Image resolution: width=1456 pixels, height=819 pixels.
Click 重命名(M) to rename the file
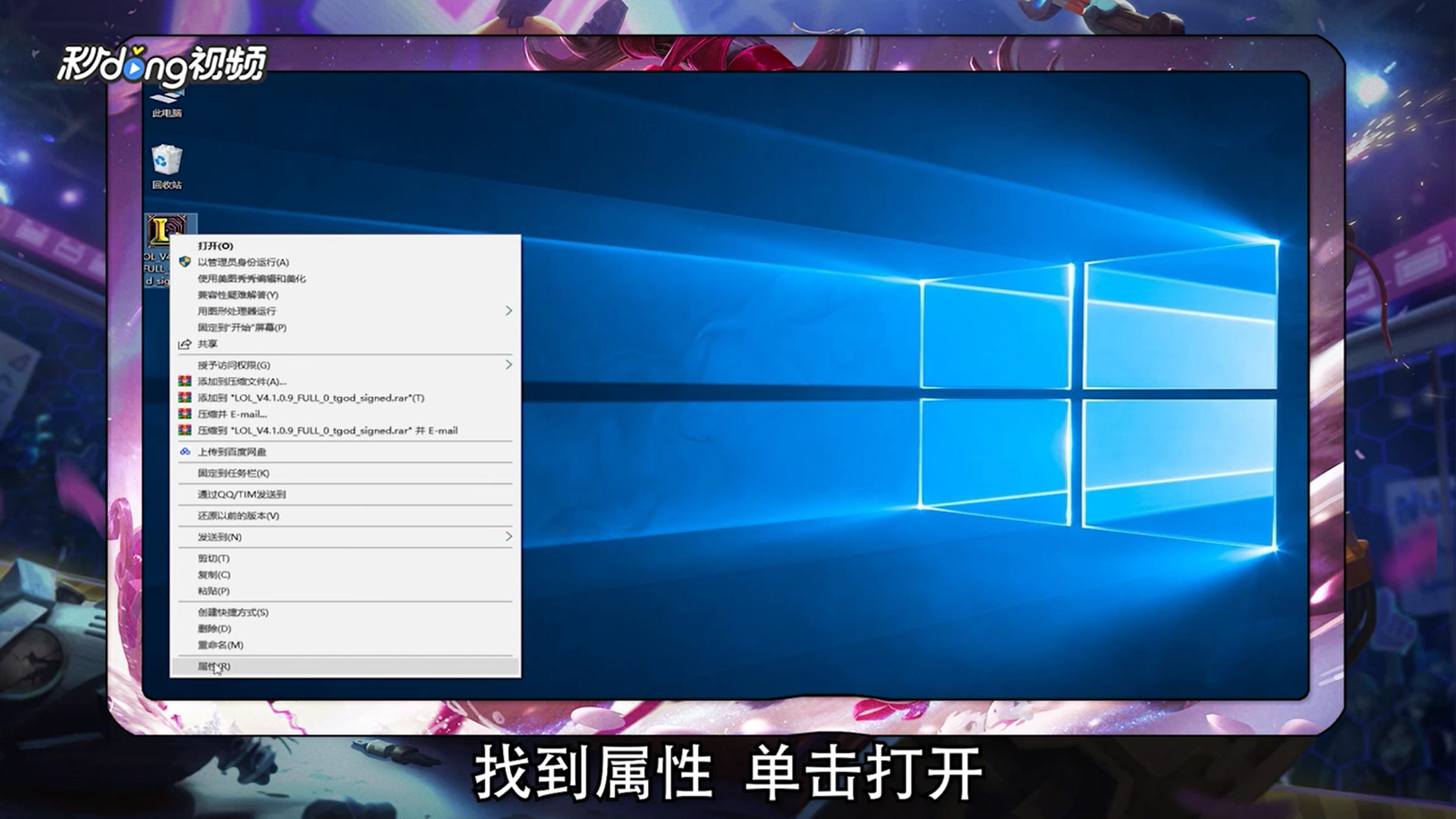pos(220,644)
